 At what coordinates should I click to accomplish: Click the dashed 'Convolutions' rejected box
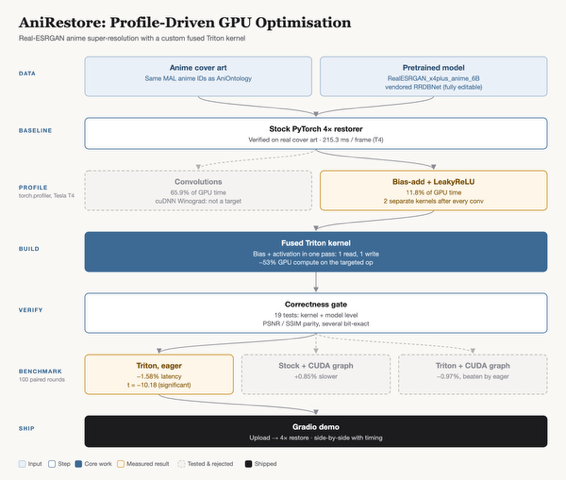[x=198, y=190]
